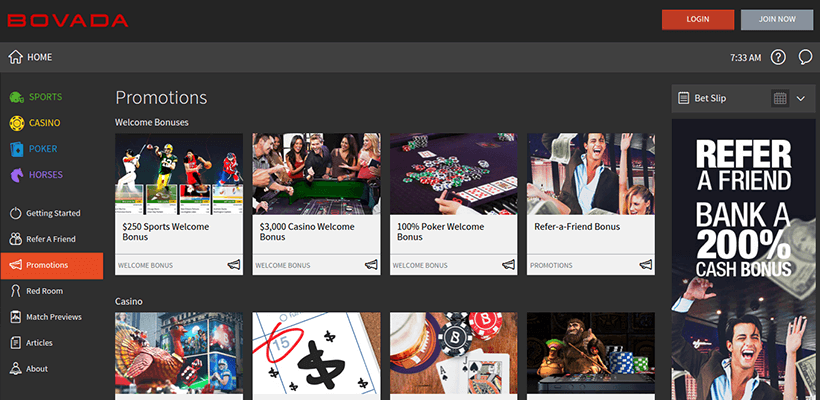Open the Sports section in sidebar

pos(44,97)
